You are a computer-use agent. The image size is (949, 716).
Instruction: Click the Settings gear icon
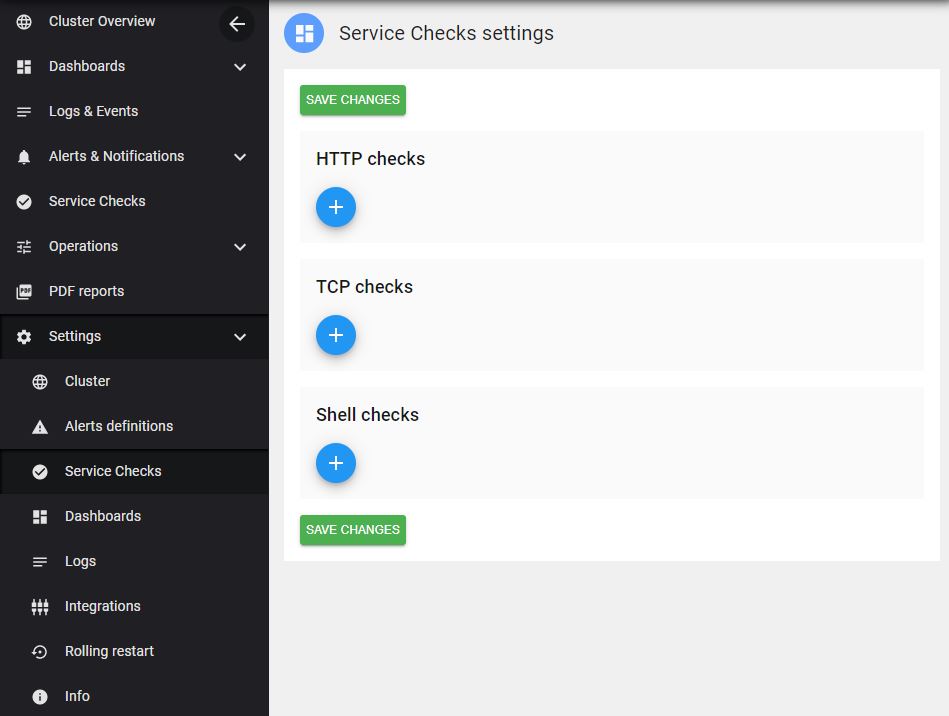(24, 337)
